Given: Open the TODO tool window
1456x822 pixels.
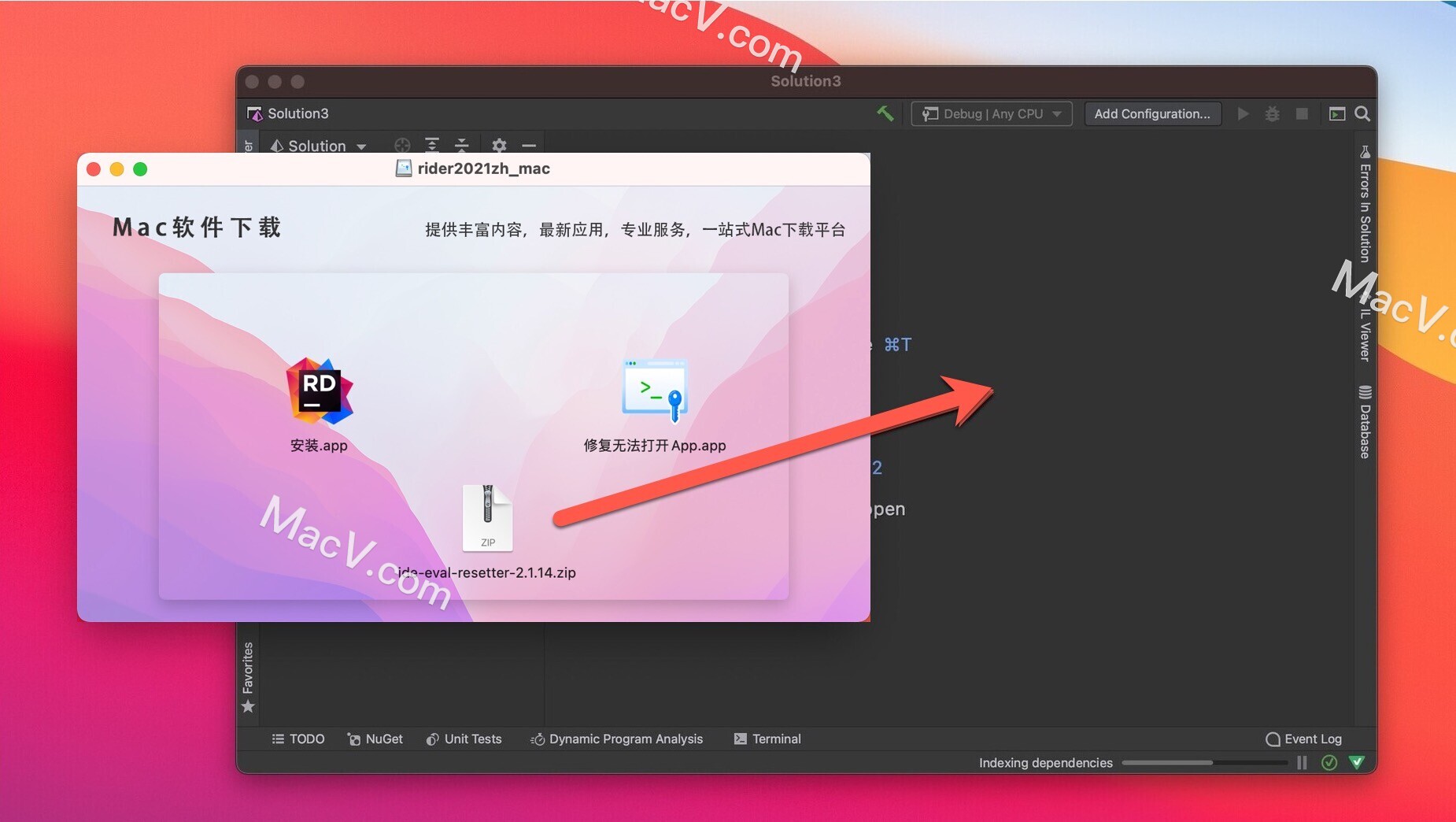Looking at the screenshot, I should [297, 739].
